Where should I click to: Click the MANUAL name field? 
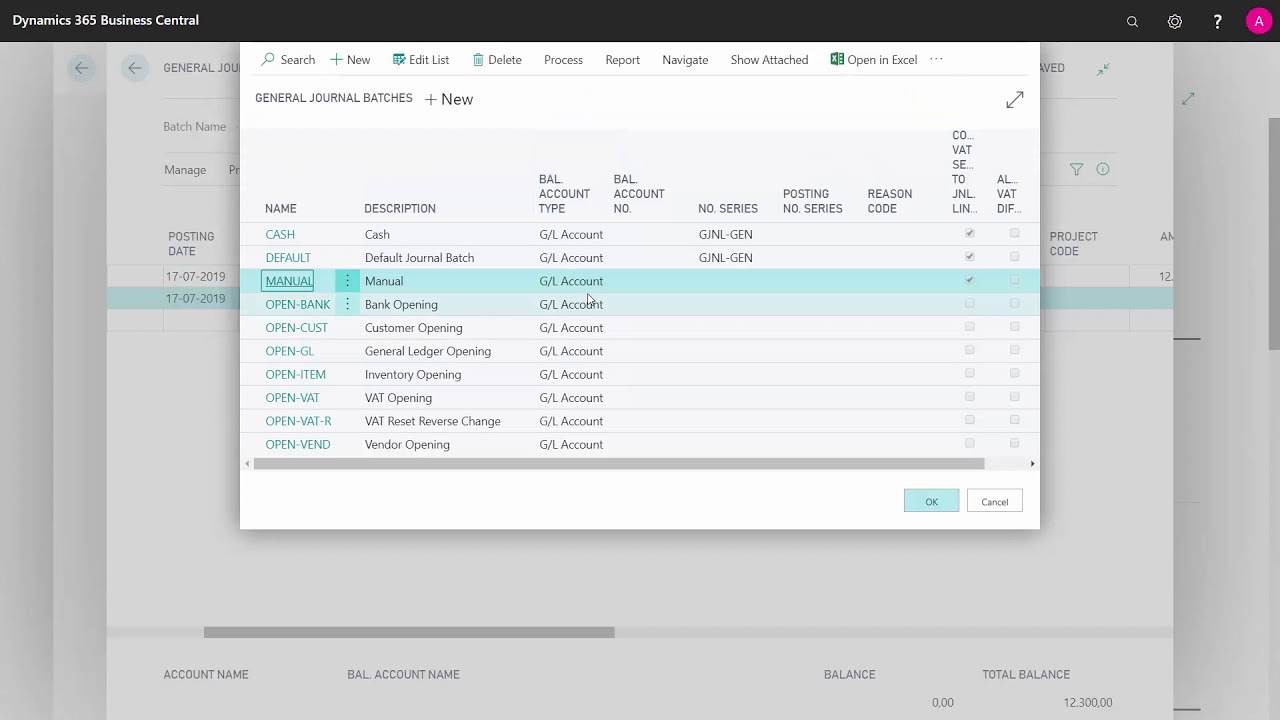(x=288, y=281)
